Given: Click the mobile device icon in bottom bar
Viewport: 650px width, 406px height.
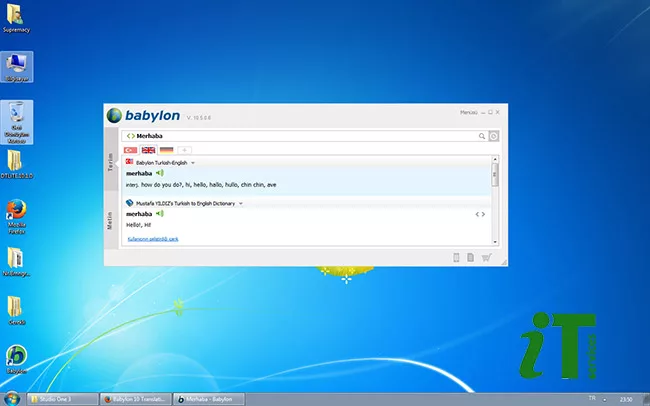Looking at the screenshot, I should tap(456, 258).
